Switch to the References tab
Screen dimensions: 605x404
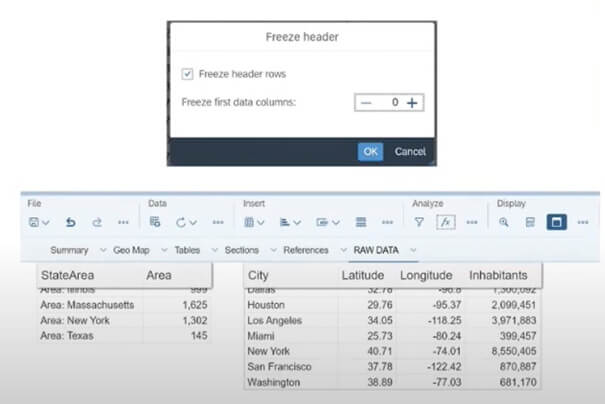pos(306,250)
